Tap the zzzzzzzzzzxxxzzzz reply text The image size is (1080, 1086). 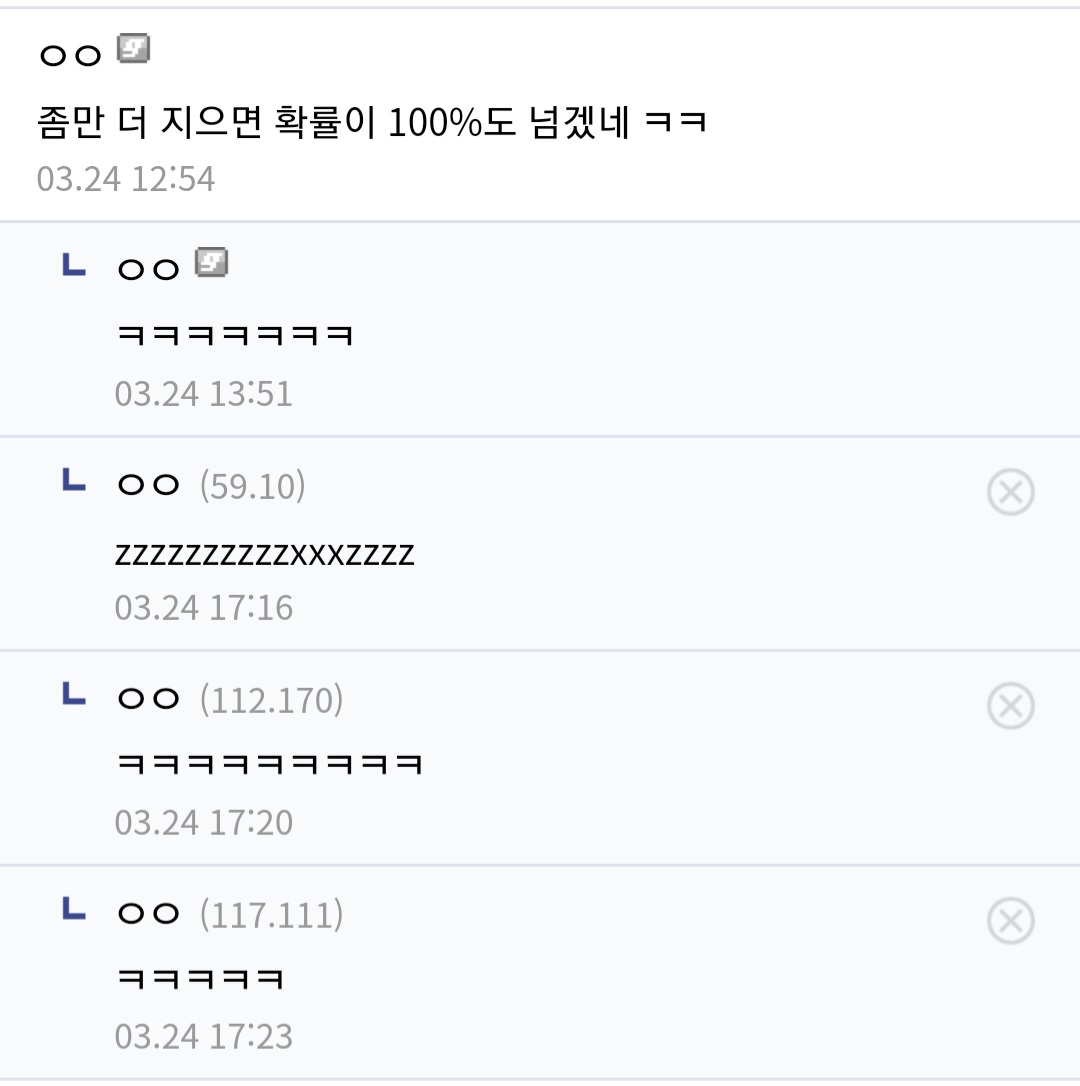click(264, 554)
